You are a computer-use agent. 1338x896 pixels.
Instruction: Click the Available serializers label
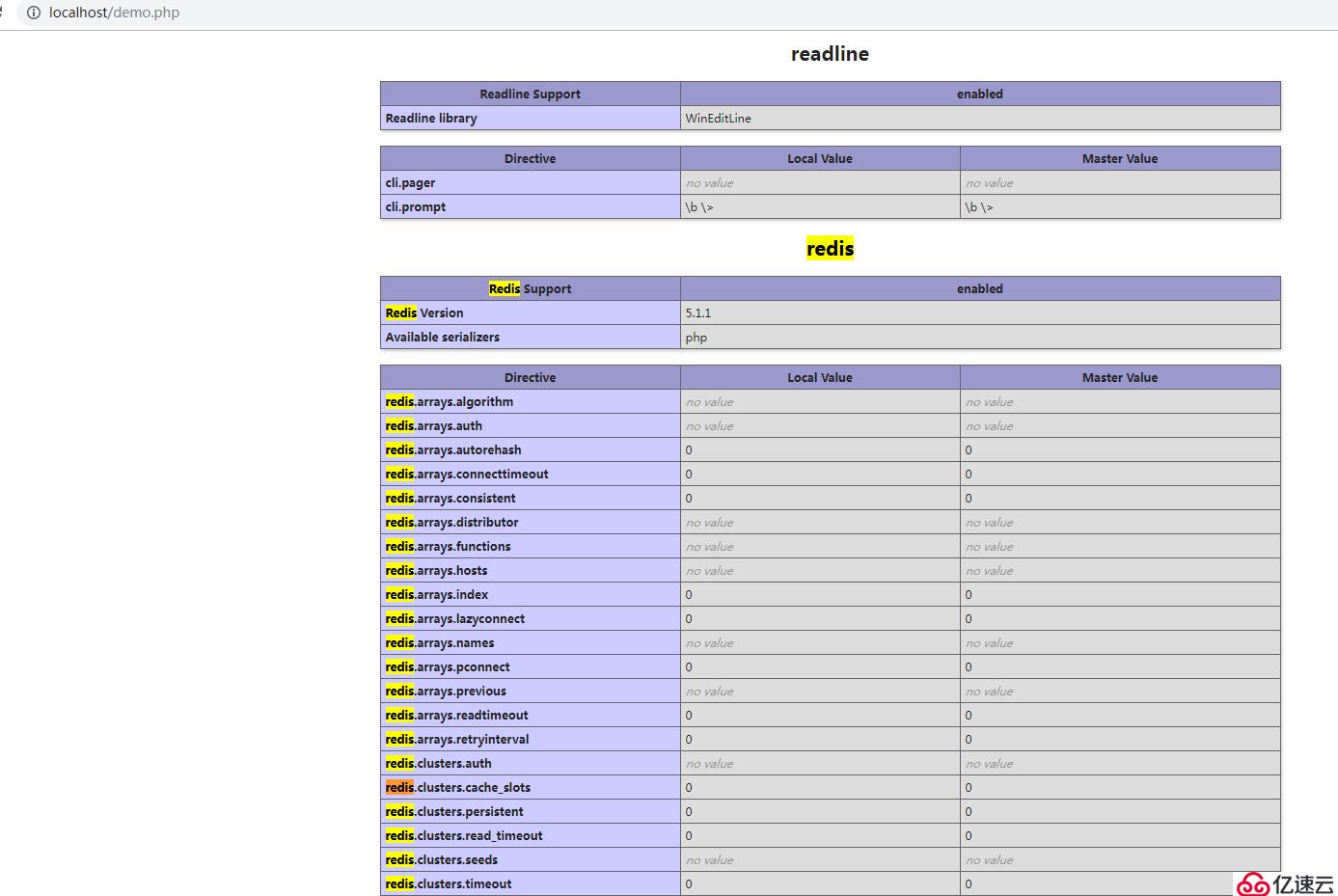443,337
